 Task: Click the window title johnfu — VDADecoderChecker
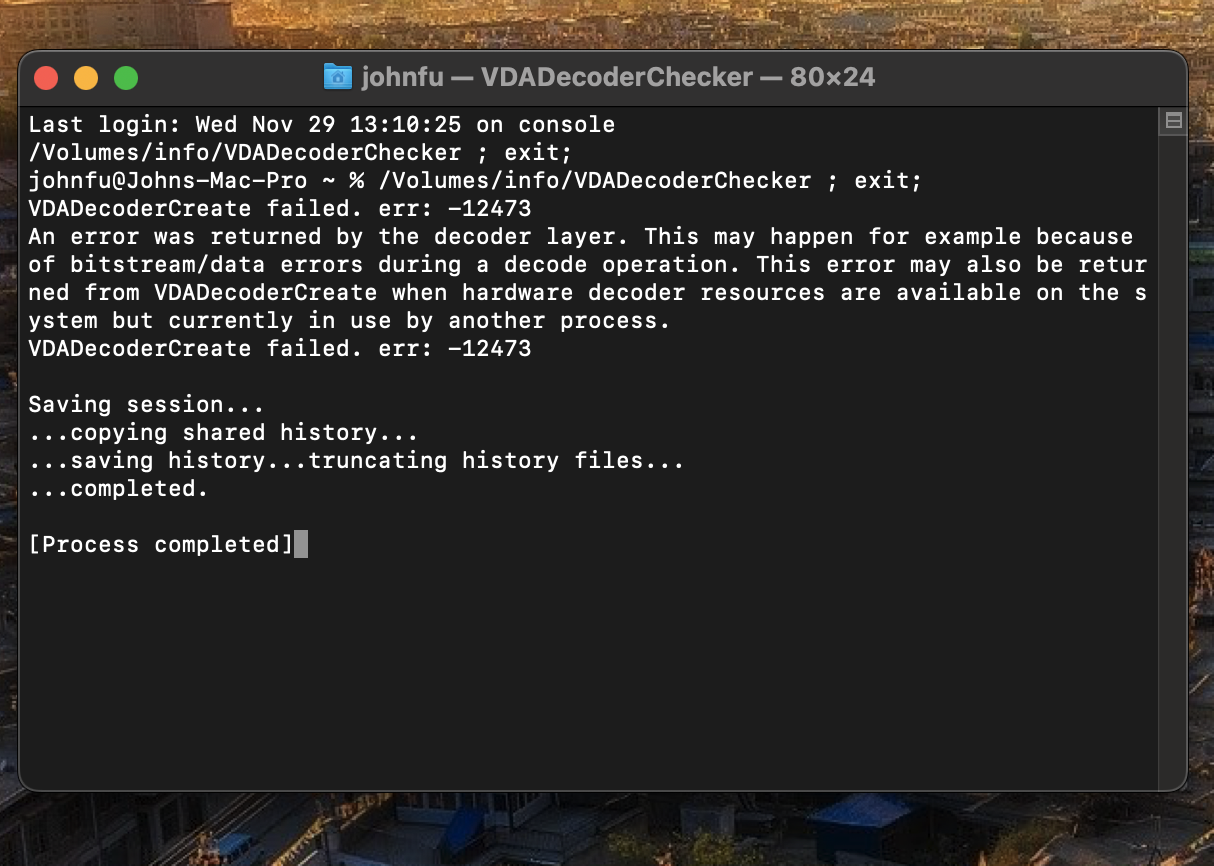[x=557, y=77]
